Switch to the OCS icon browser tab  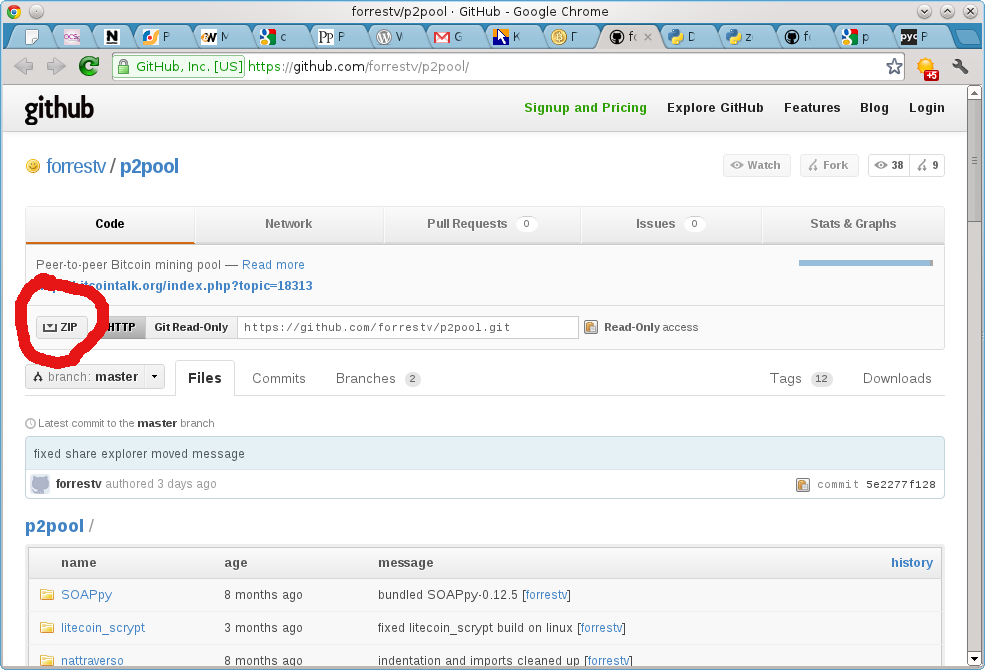[x=72, y=37]
